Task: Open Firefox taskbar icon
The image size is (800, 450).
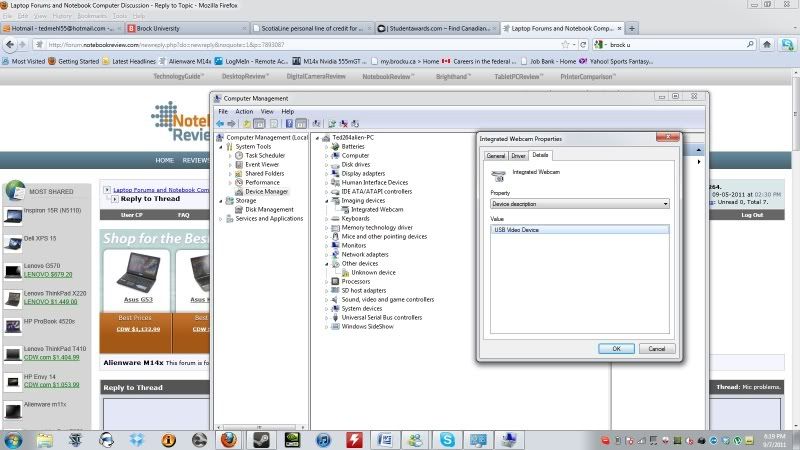Action: (x=229, y=439)
